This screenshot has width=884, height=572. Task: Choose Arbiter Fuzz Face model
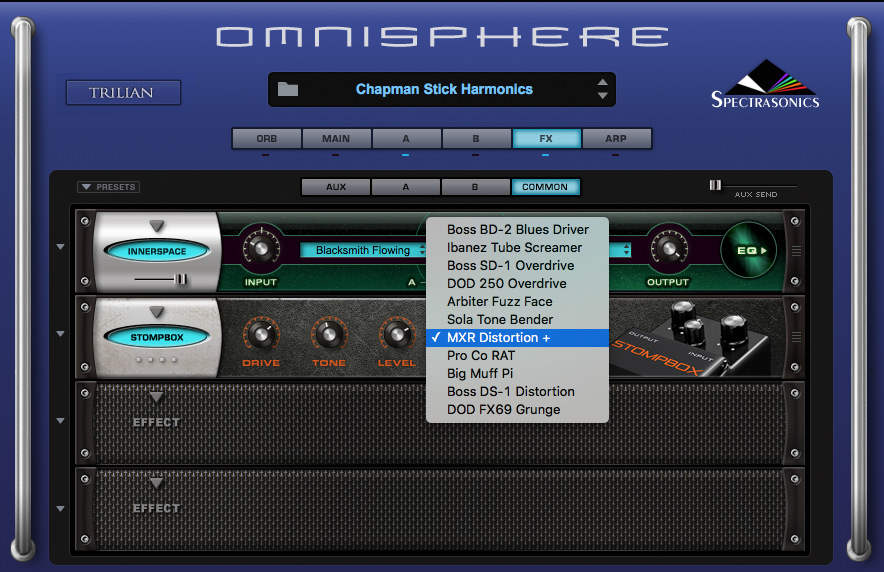[x=518, y=301]
